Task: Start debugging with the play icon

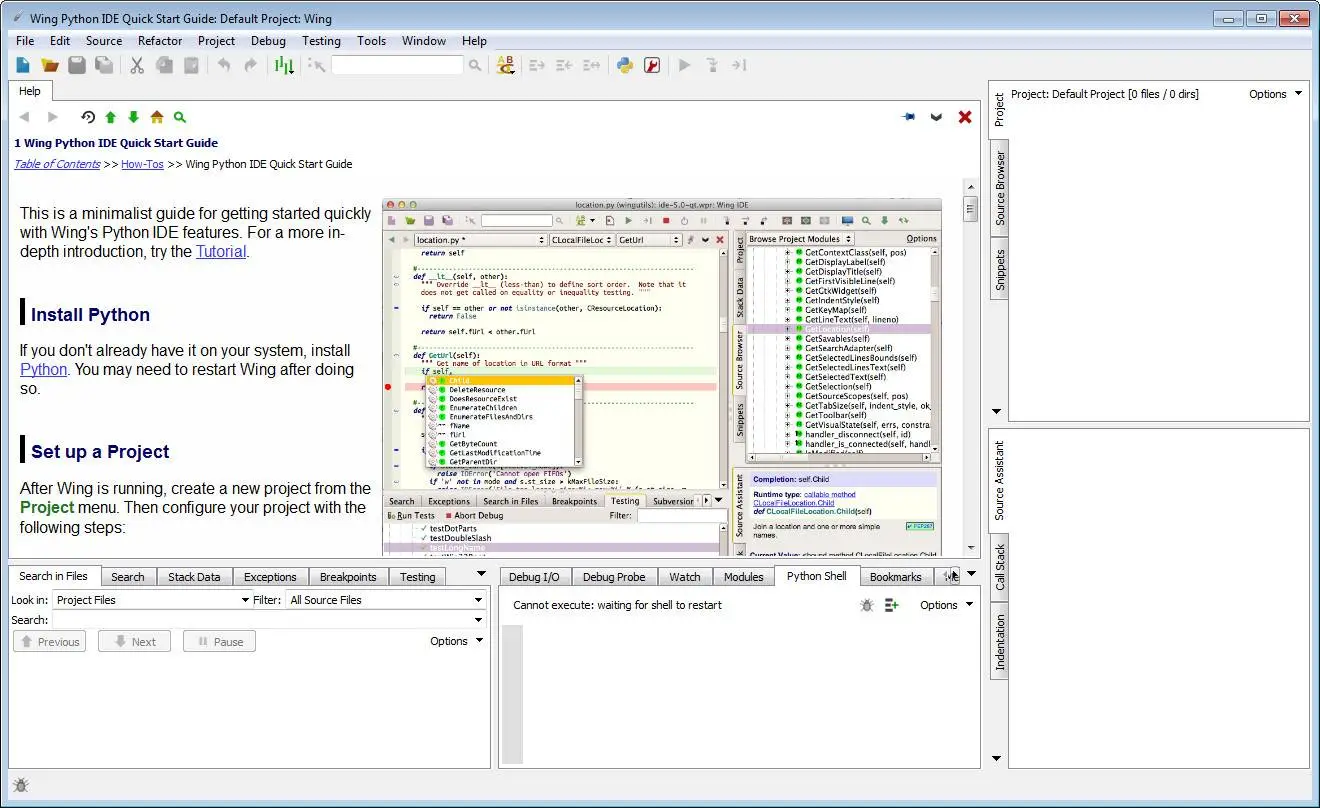Action: point(685,65)
